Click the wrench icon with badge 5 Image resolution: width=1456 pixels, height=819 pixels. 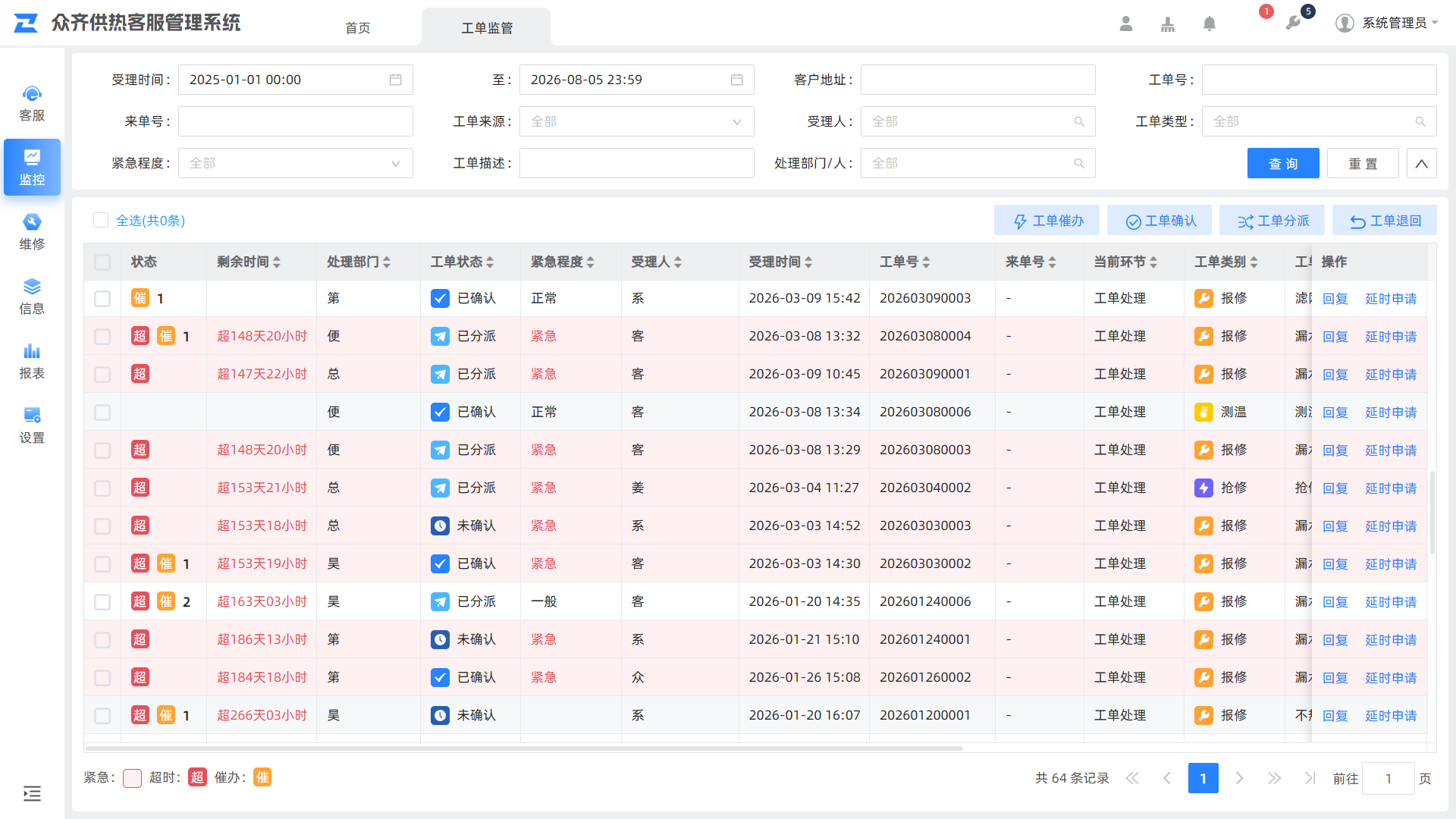(1293, 24)
